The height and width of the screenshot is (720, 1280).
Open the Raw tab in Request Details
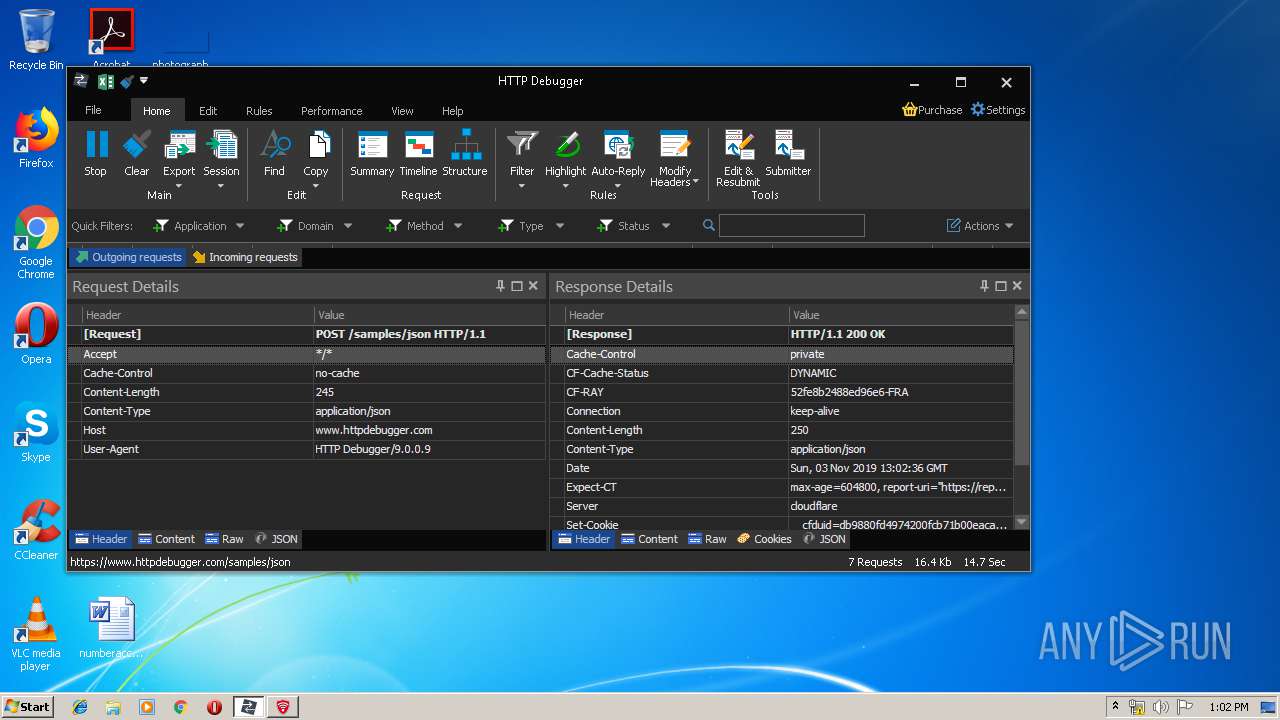[x=224, y=539]
